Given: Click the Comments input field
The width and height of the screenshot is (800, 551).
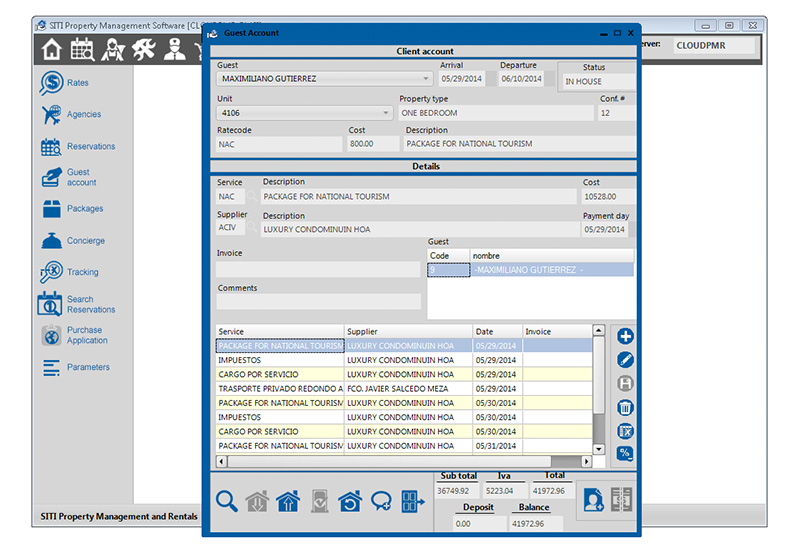Looking at the screenshot, I should (x=319, y=302).
